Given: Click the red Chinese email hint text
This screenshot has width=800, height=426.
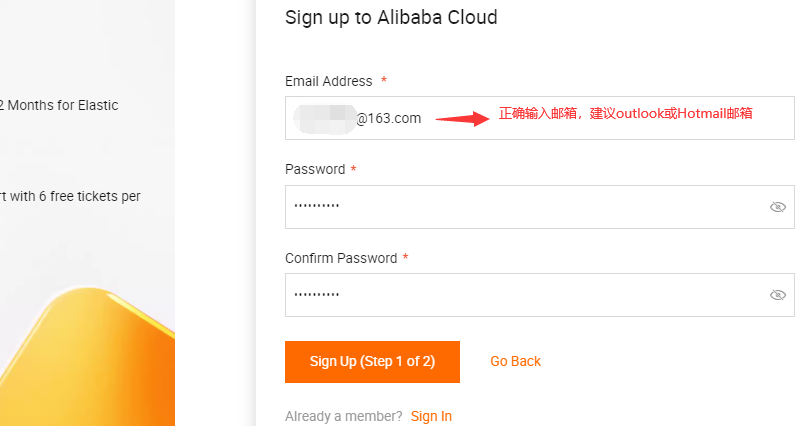Looking at the screenshot, I should [626, 113].
